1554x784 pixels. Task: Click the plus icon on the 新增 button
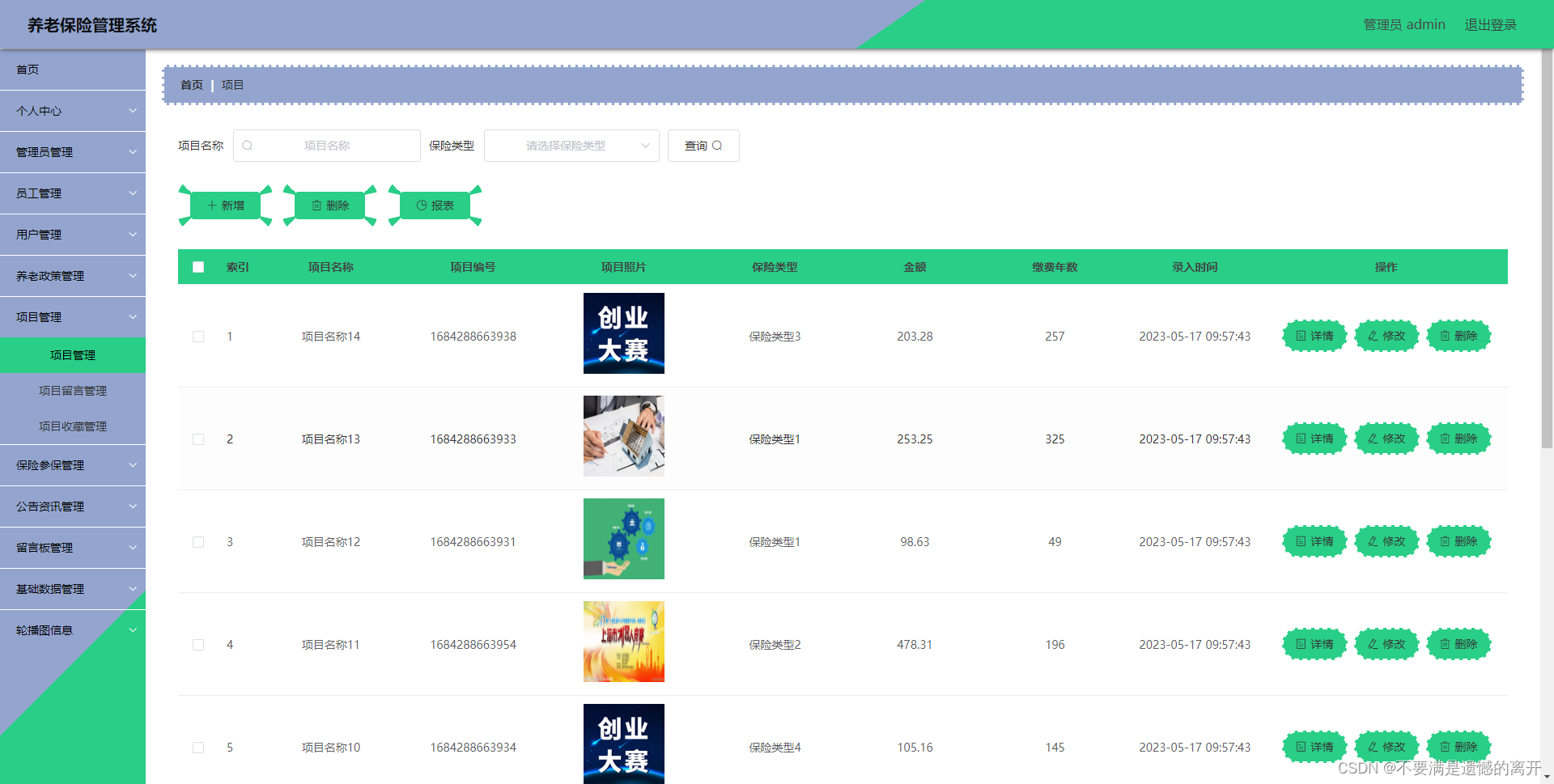[210, 205]
